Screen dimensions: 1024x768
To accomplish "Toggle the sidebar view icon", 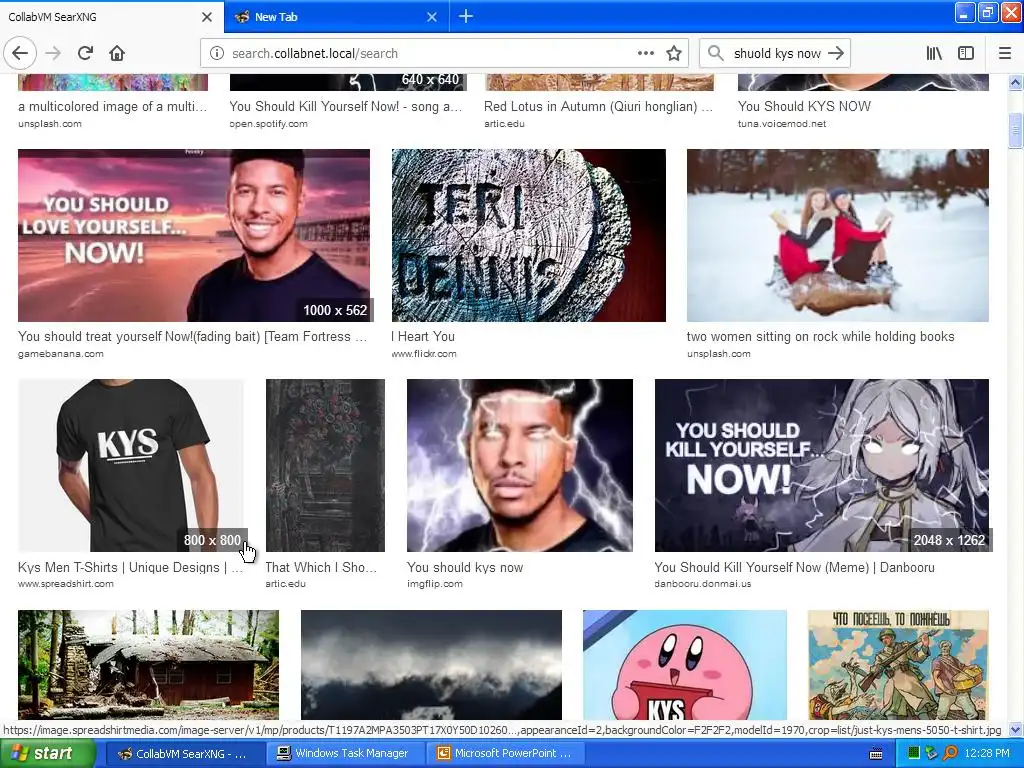I will [966, 54].
